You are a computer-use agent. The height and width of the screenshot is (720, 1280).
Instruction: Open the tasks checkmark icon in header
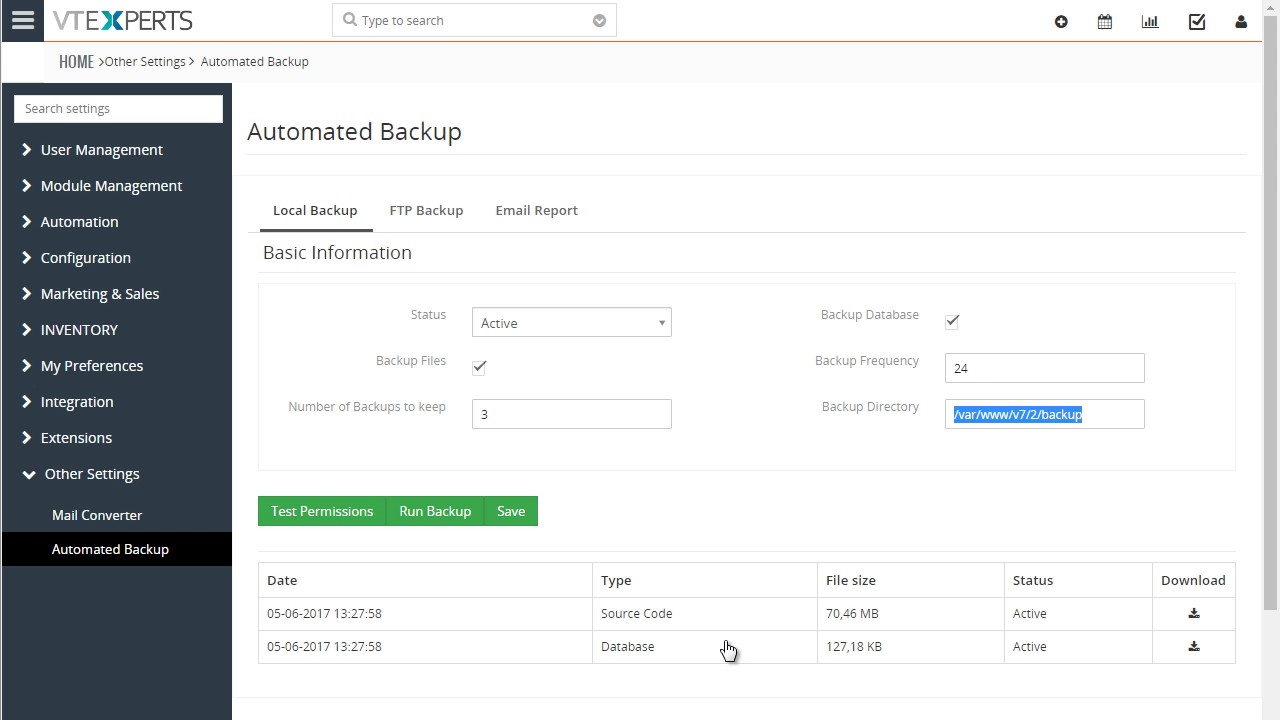point(1196,21)
